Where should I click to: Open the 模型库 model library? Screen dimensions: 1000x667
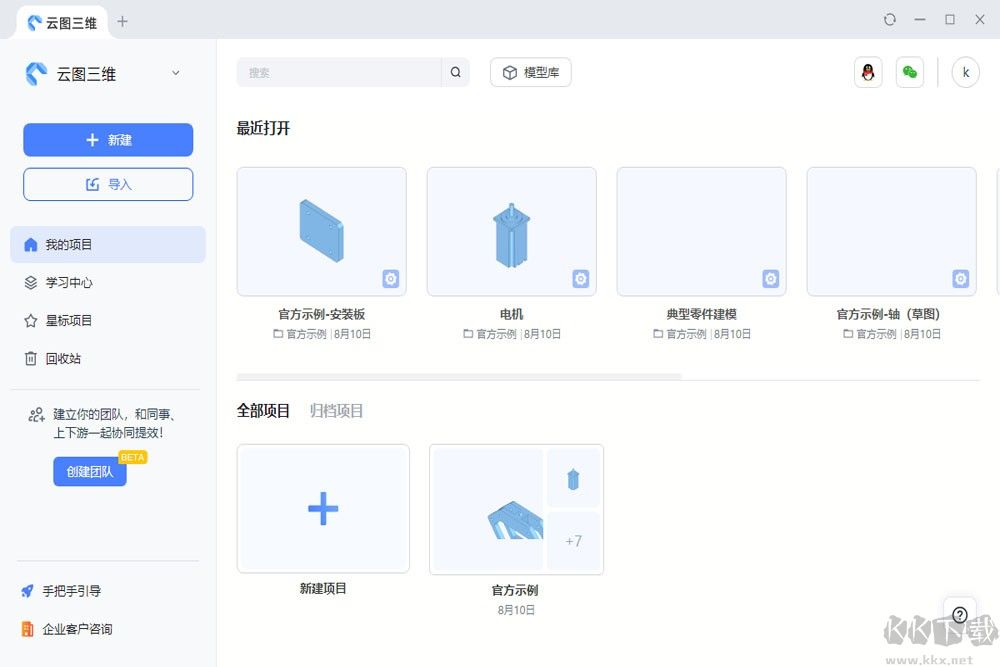[x=530, y=72]
